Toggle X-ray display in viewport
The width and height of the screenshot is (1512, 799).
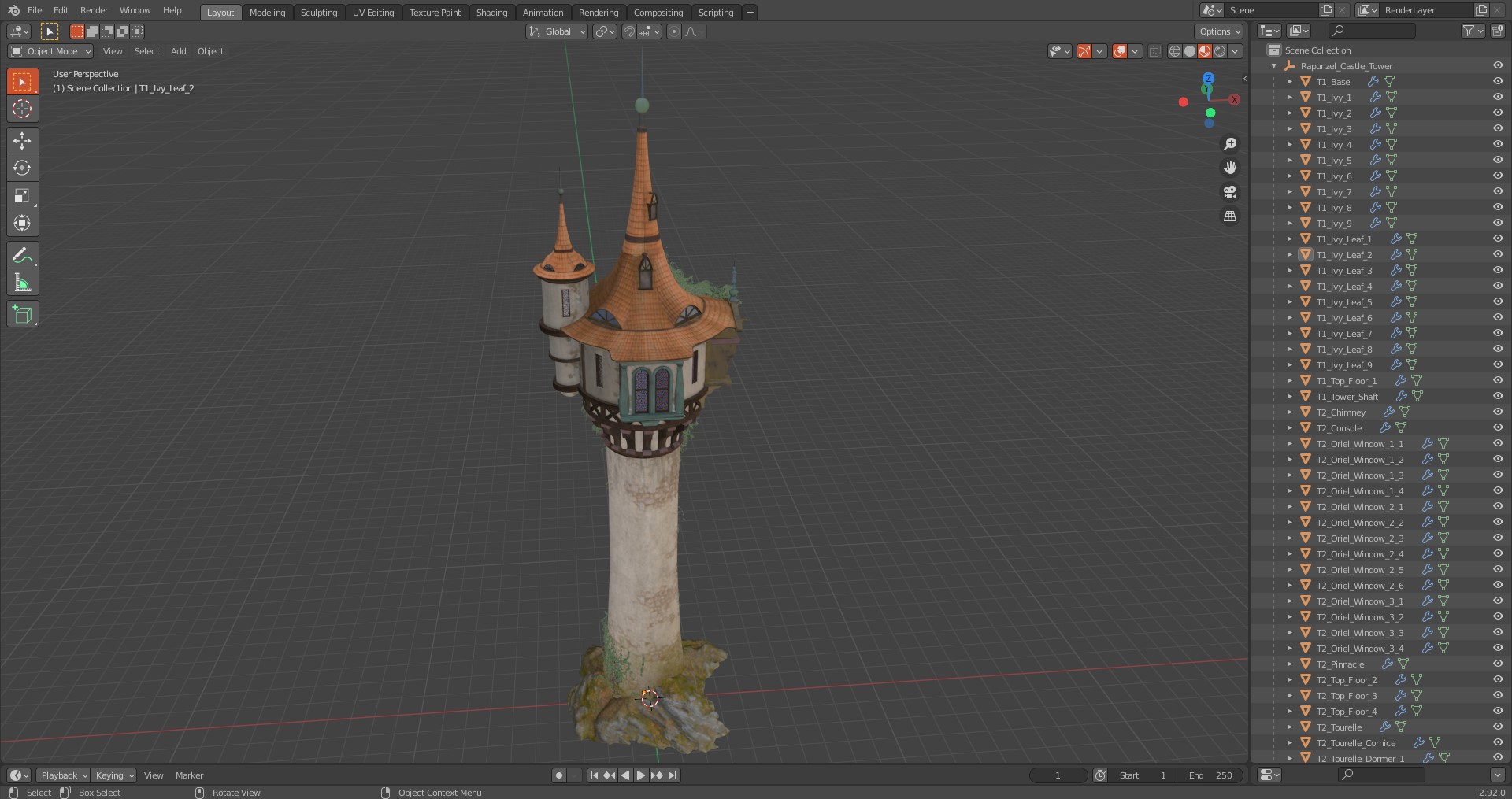(x=1155, y=51)
